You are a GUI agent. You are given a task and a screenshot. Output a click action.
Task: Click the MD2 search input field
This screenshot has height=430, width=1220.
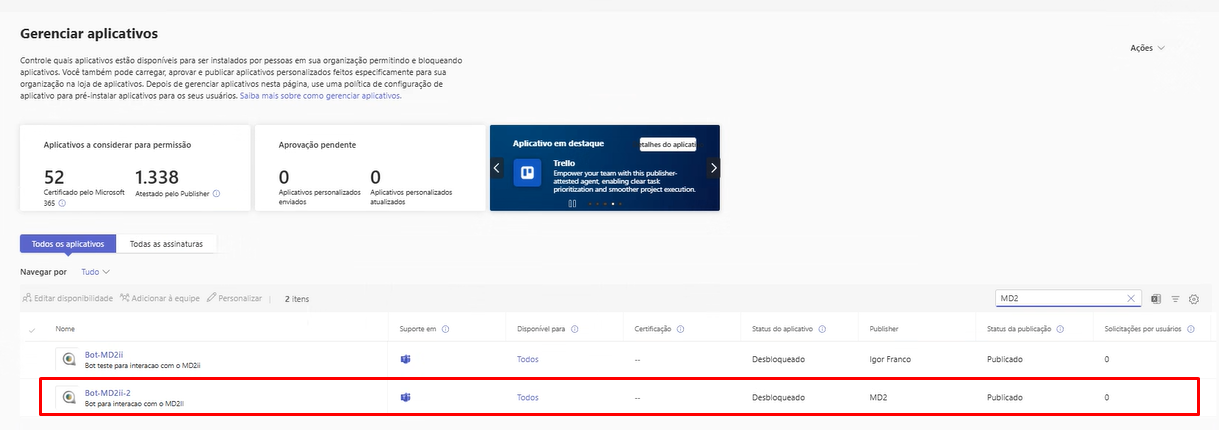pyautogui.click(x=1058, y=298)
